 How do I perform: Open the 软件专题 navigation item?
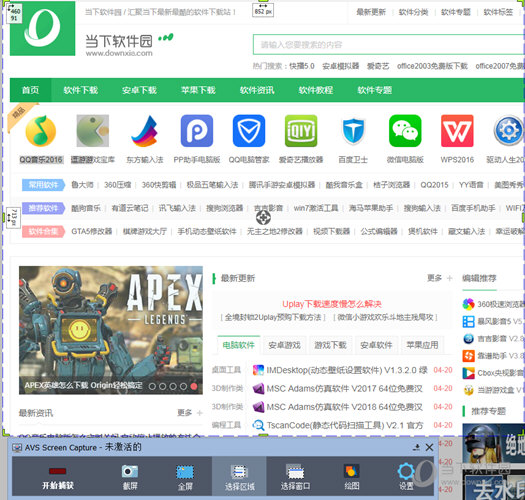pyautogui.click(x=375, y=90)
